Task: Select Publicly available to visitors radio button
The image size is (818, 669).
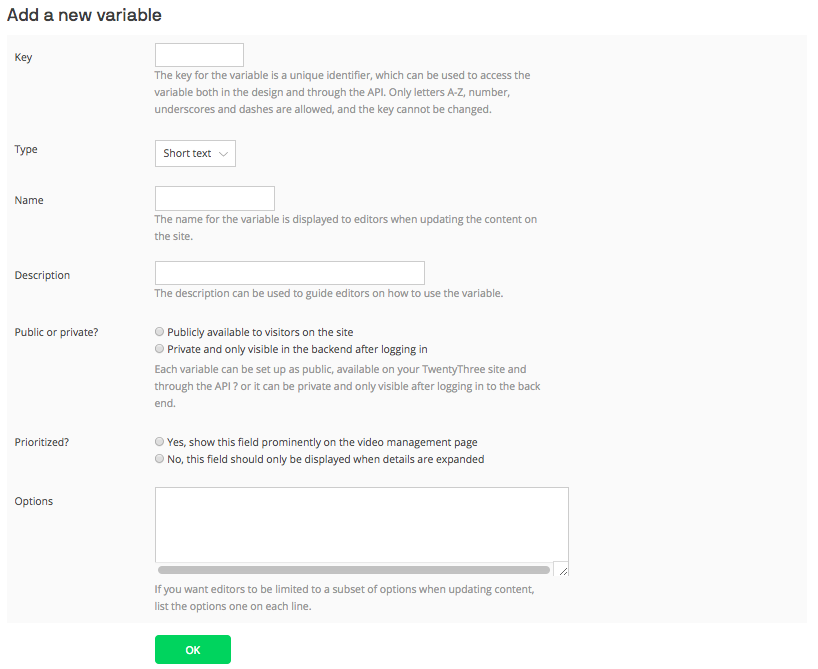Action: pos(160,331)
